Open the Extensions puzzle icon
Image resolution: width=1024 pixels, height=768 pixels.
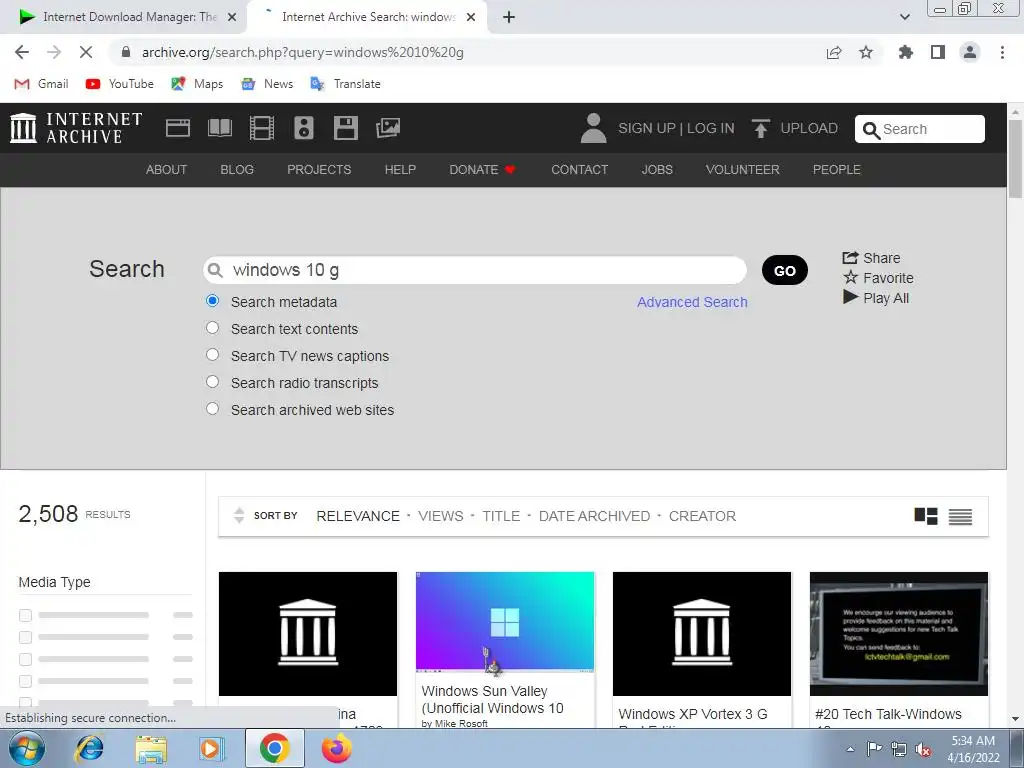tap(905, 52)
